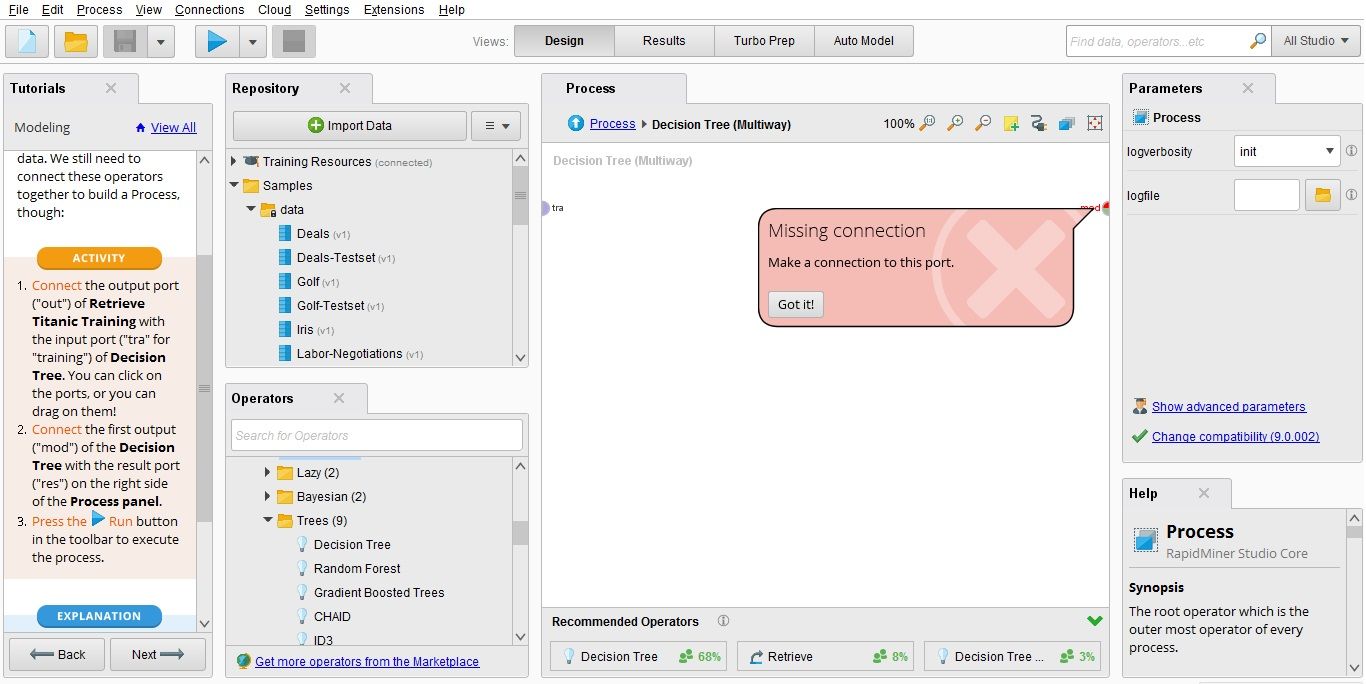Open a process via the folder toolbar icon
Viewport: 1366px width, 684px height.
click(76, 41)
